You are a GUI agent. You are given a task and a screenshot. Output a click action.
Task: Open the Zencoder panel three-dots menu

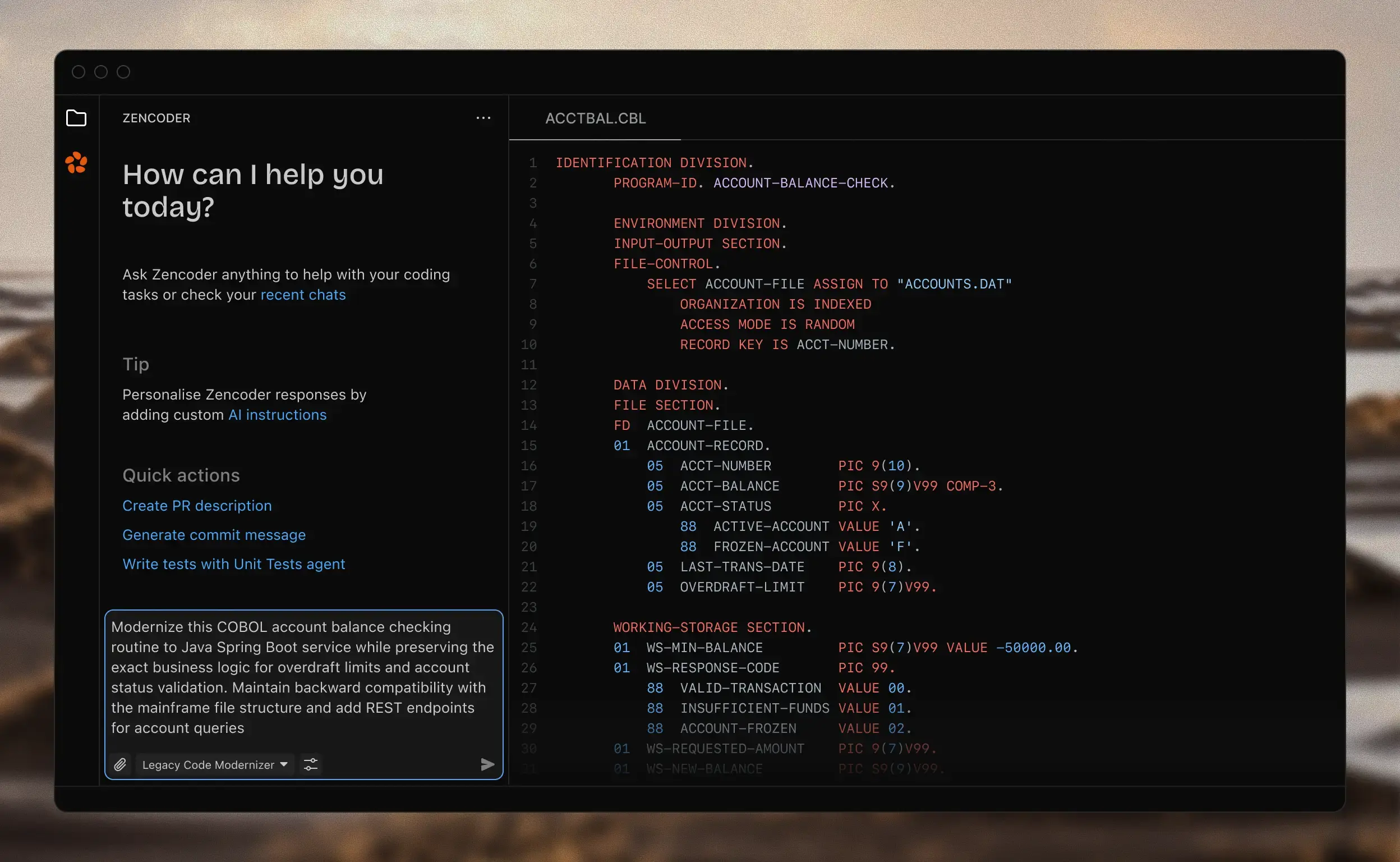483,118
